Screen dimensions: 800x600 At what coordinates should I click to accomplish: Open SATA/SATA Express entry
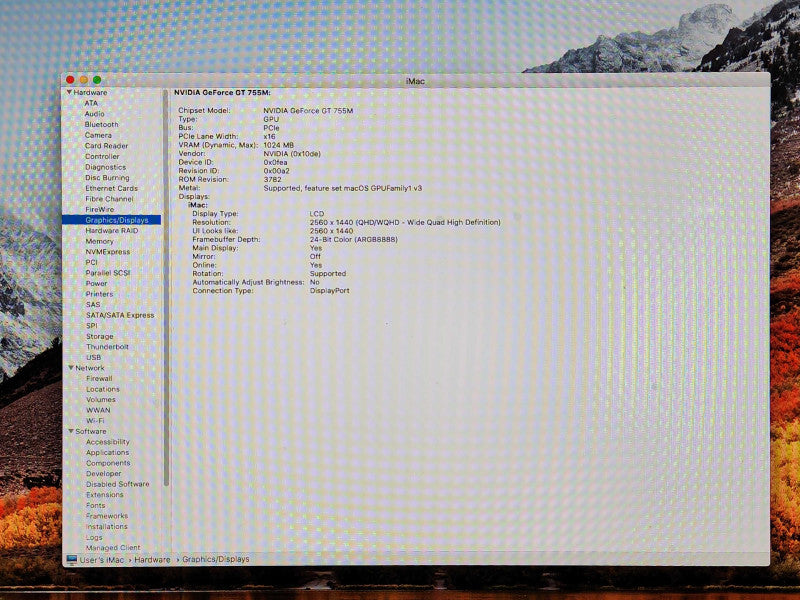pyautogui.click(x=120, y=315)
